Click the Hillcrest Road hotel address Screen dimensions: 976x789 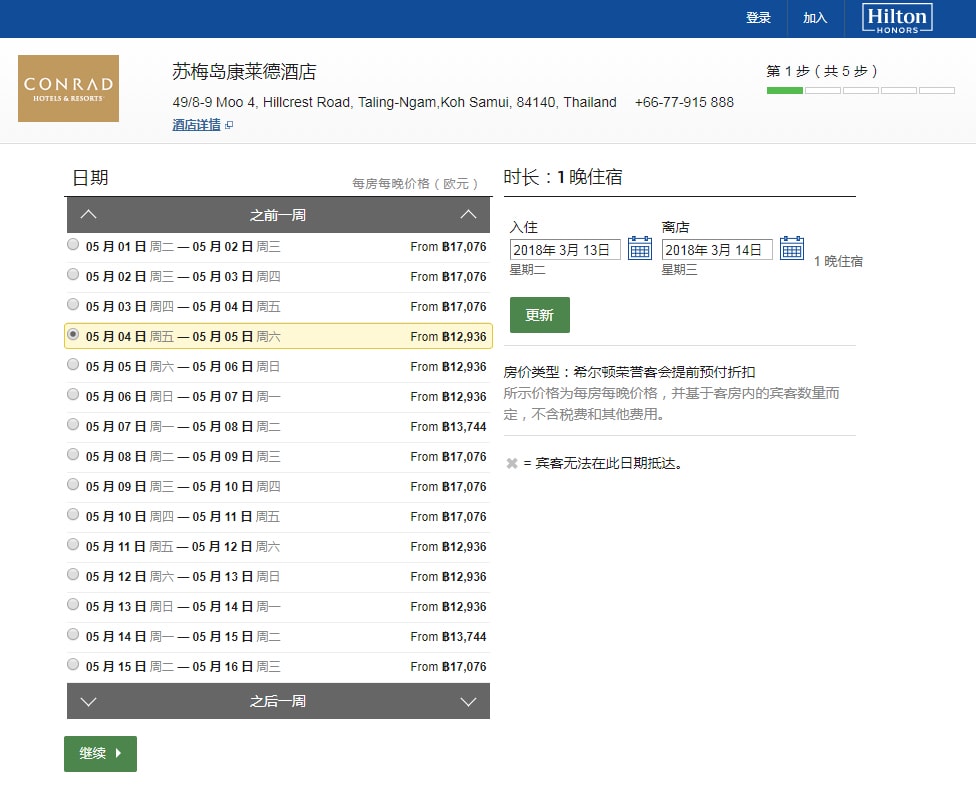(x=395, y=102)
